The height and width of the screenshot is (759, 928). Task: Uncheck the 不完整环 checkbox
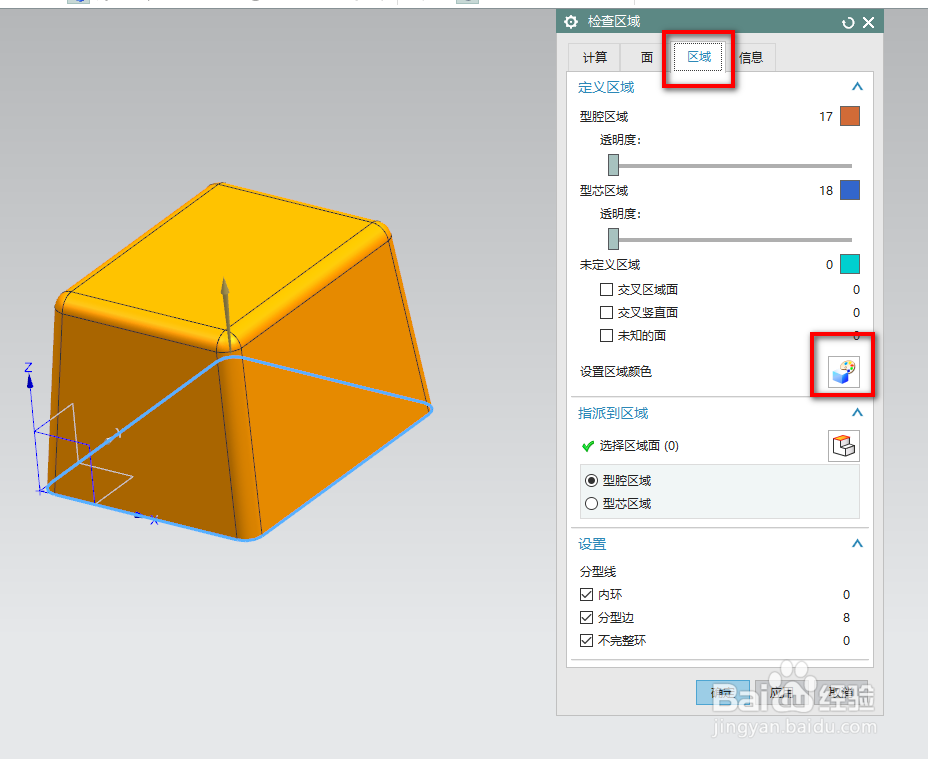pos(587,641)
